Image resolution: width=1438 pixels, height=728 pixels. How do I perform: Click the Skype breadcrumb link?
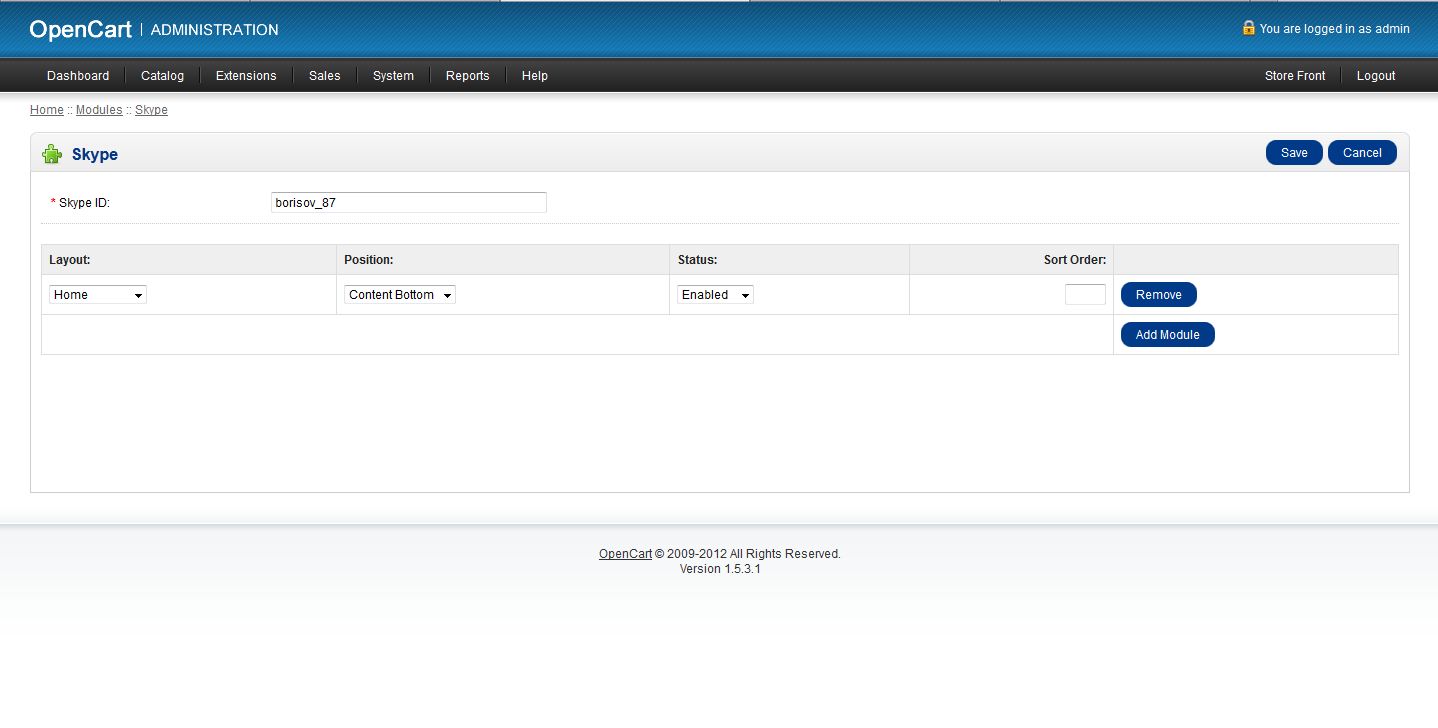(151, 110)
